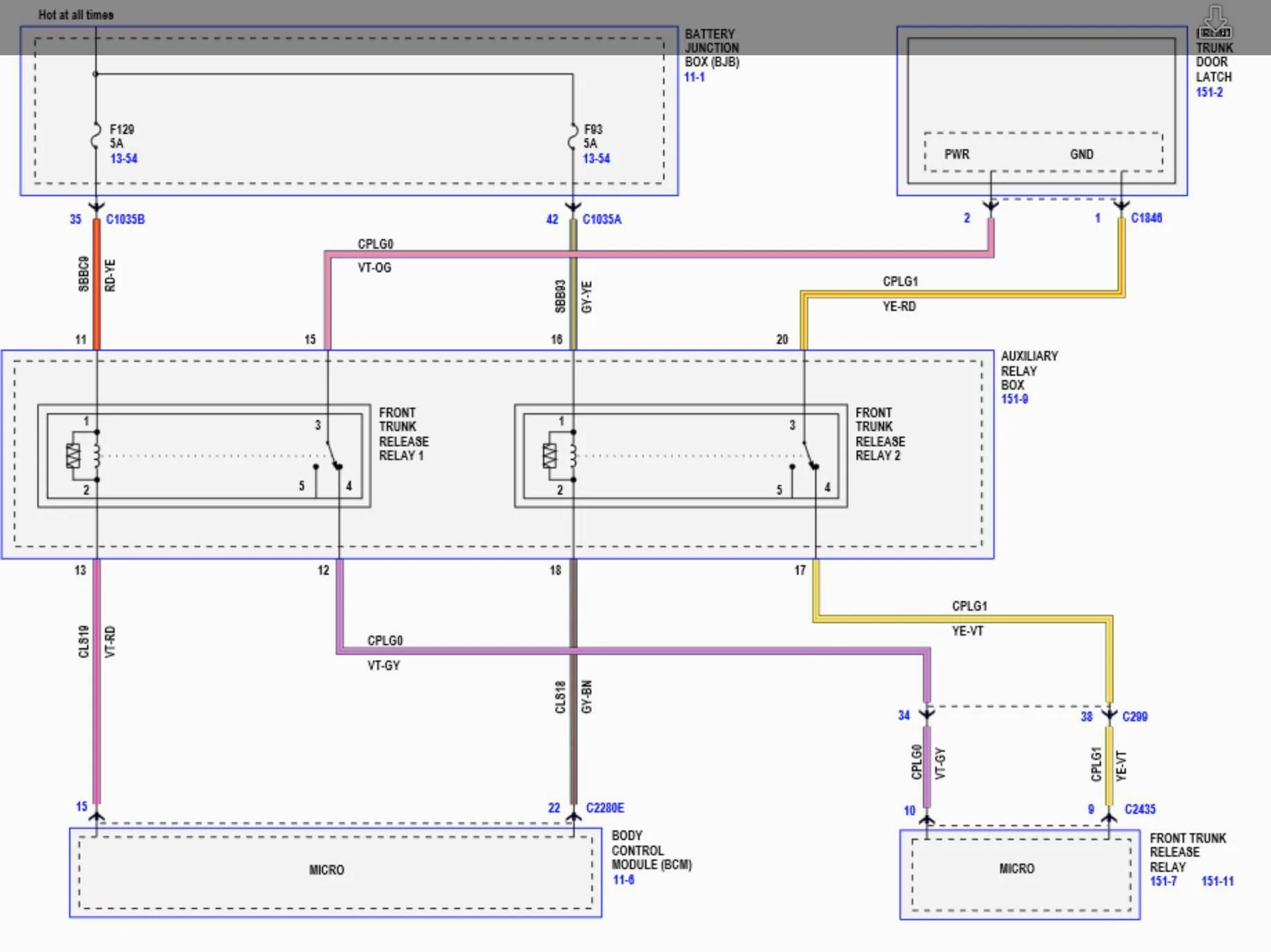Screen dimensions: 1271x952
Task: Open the 11-1 reference under Battery Junction Box
Action: [x=694, y=77]
